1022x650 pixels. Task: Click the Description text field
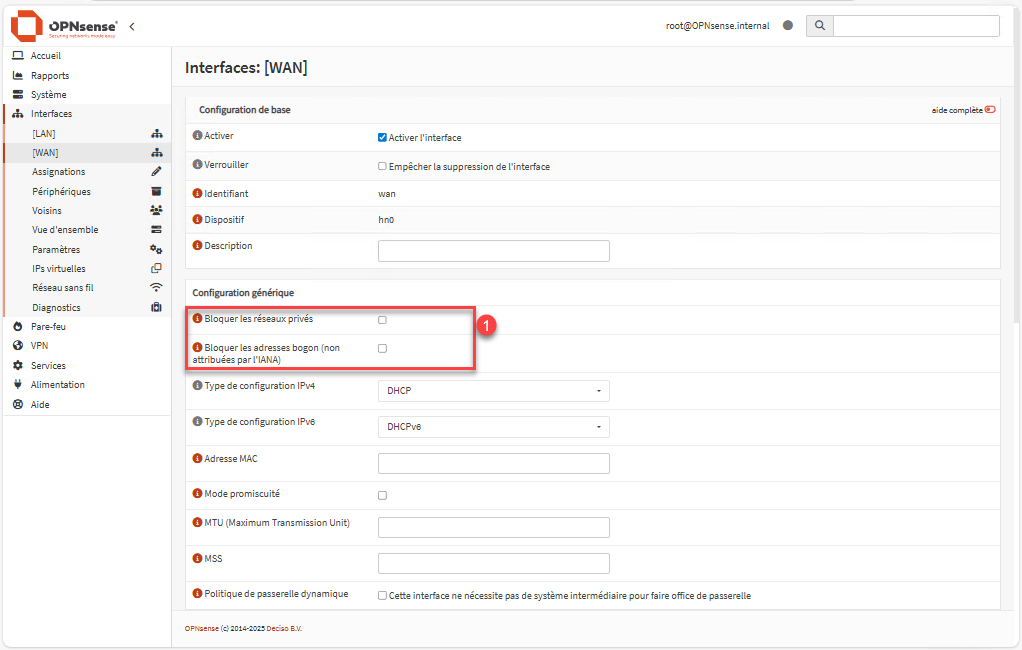[493, 251]
